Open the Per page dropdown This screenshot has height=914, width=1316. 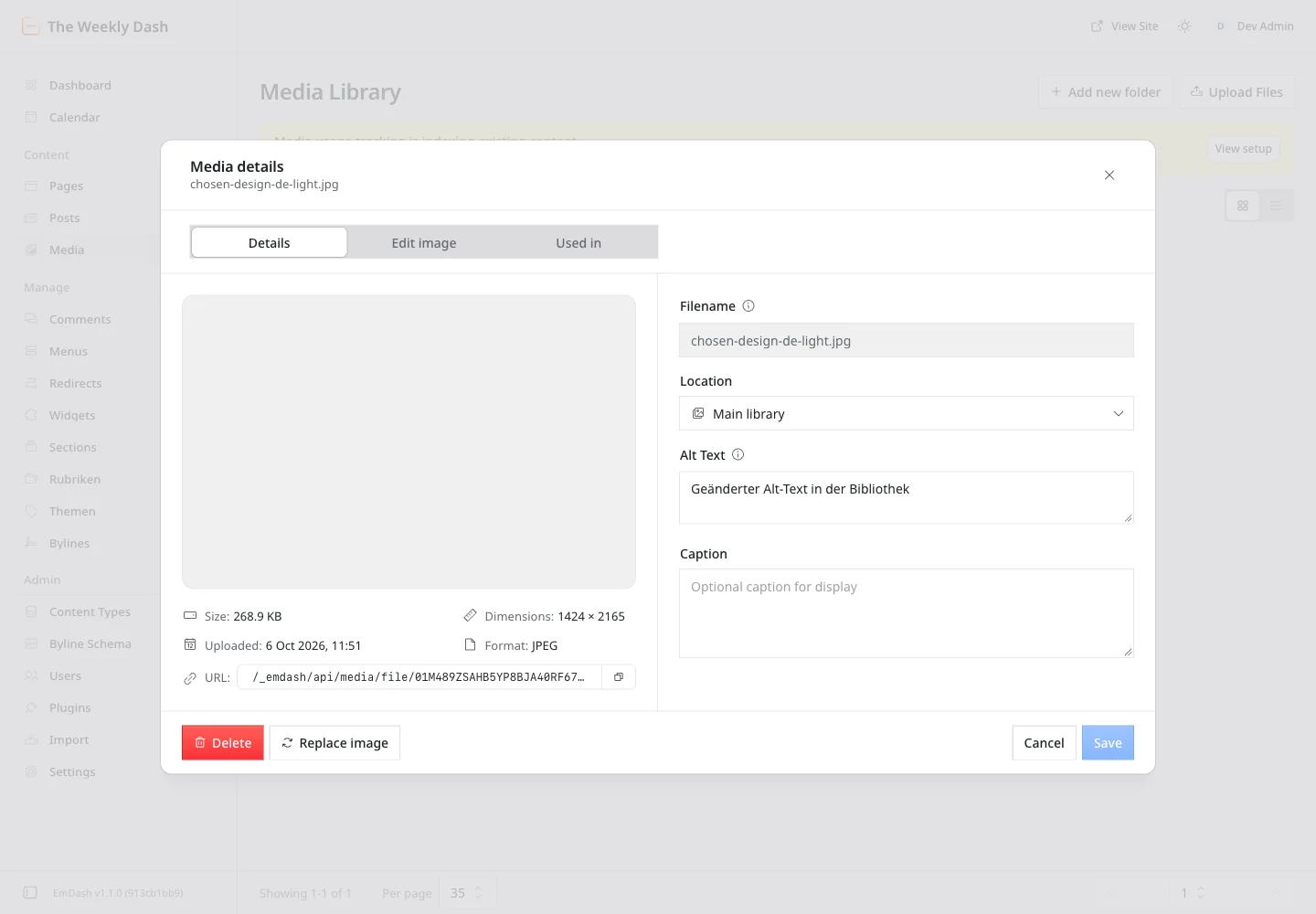467,893
